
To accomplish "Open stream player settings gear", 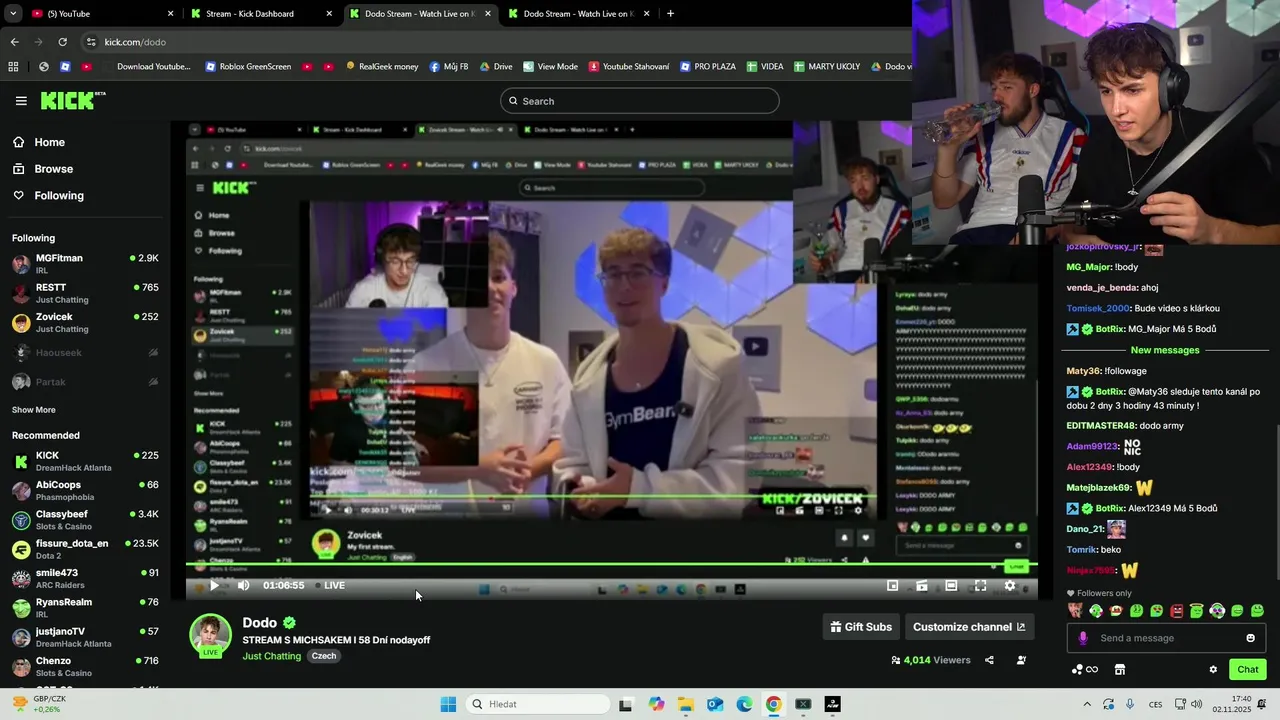I will (x=1010, y=586).
